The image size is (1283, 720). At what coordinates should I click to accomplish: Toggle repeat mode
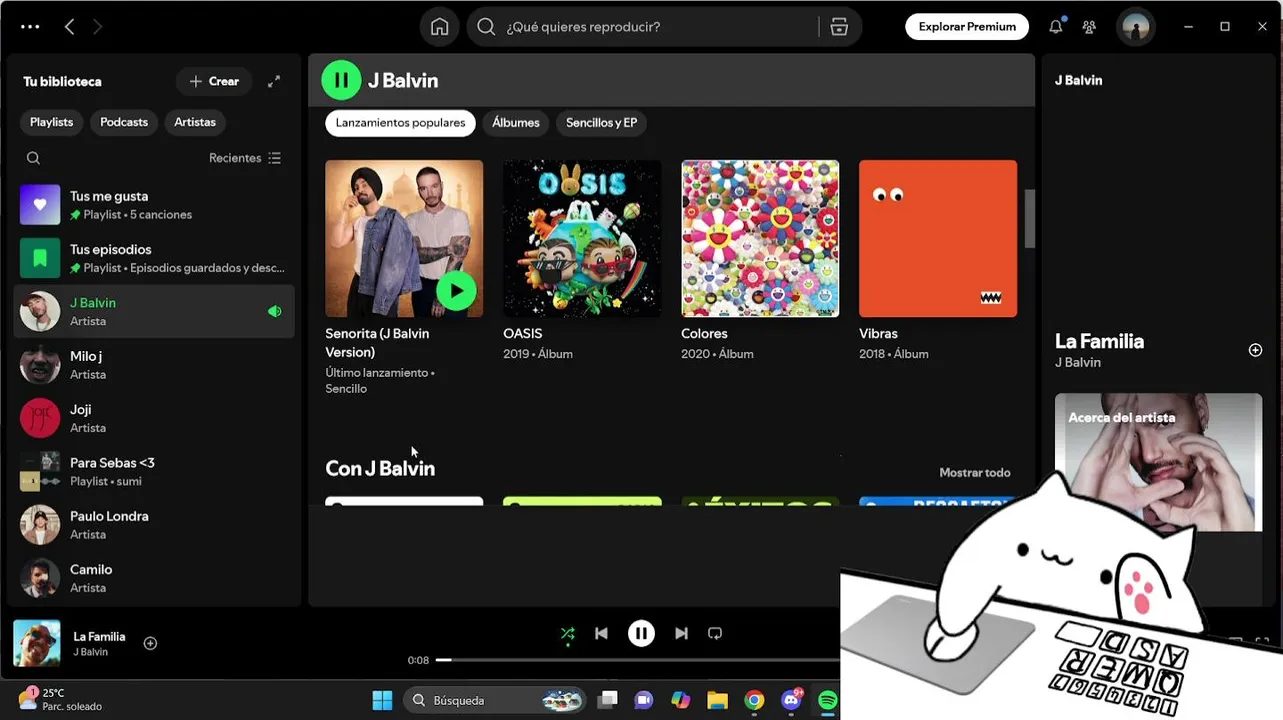coord(715,633)
